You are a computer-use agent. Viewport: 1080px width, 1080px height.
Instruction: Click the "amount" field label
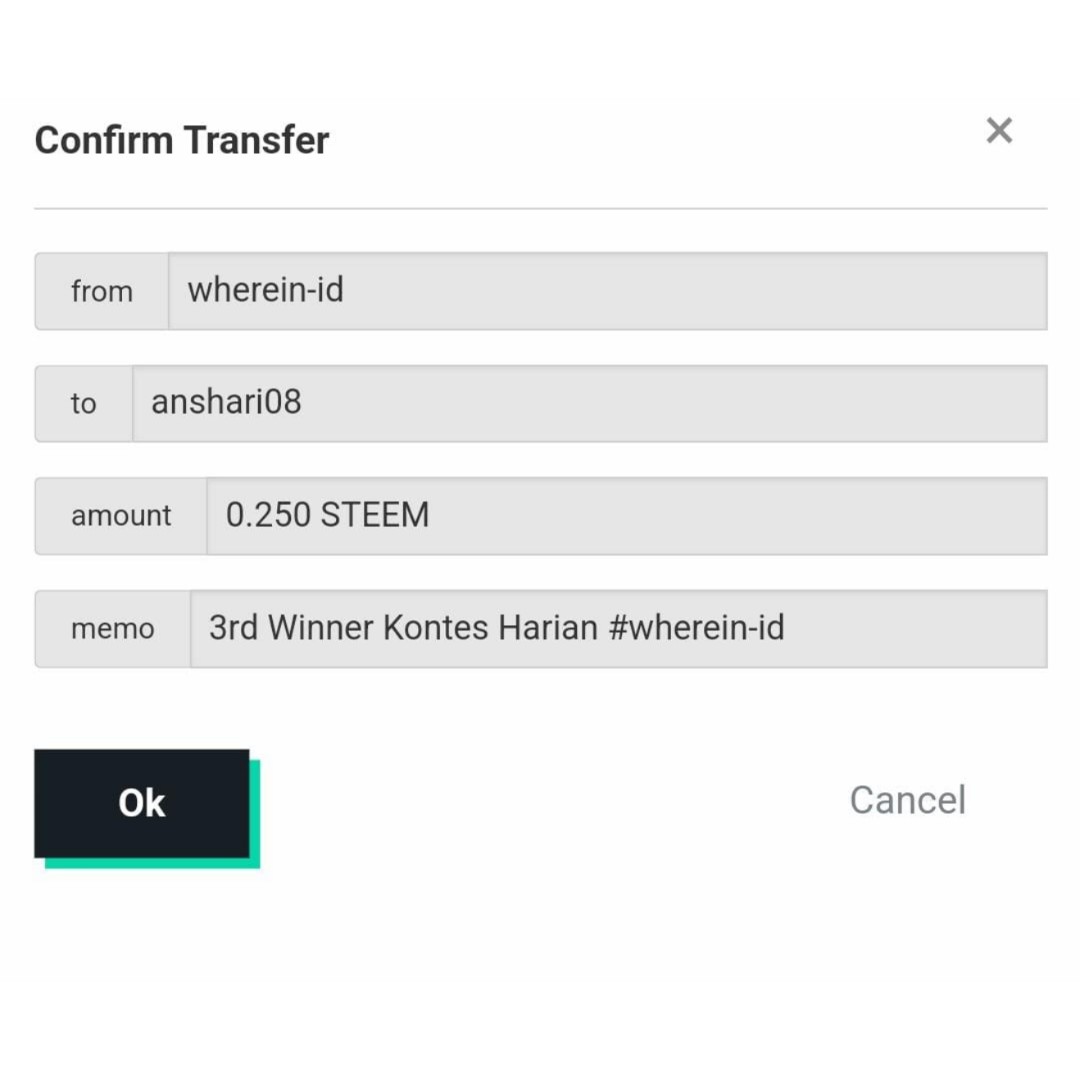[x=121, y=516]
